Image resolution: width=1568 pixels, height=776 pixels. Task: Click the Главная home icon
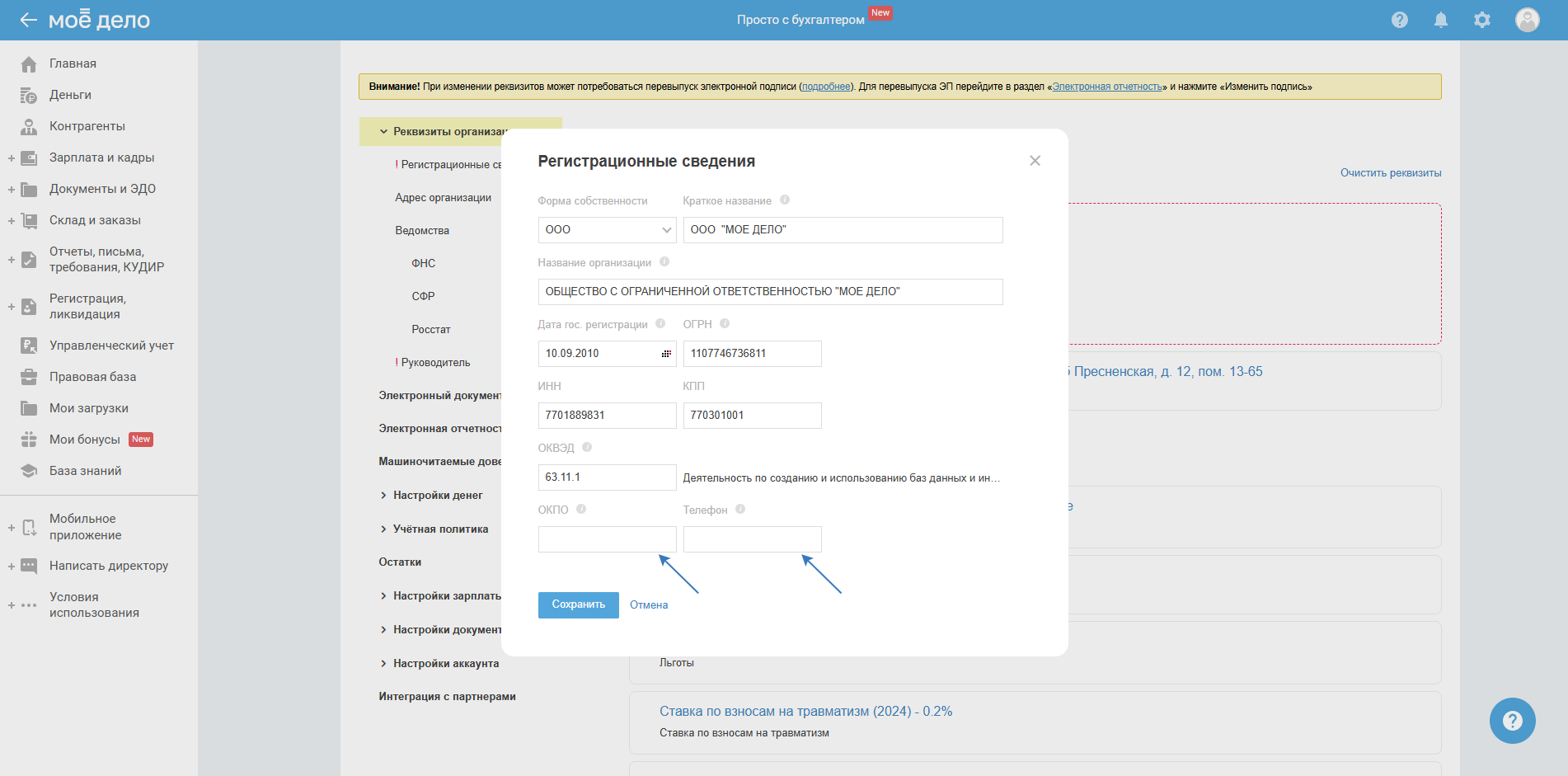pos(29,63)
